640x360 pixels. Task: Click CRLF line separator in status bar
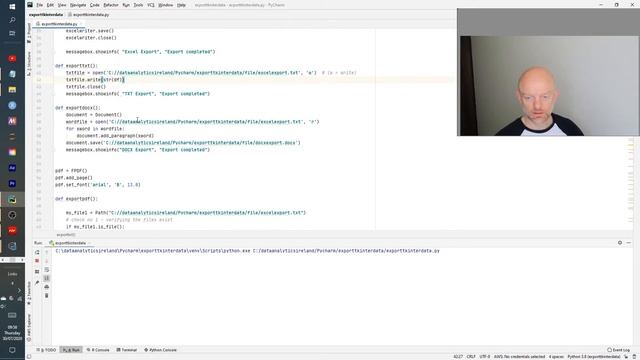(x=471, y=357)
